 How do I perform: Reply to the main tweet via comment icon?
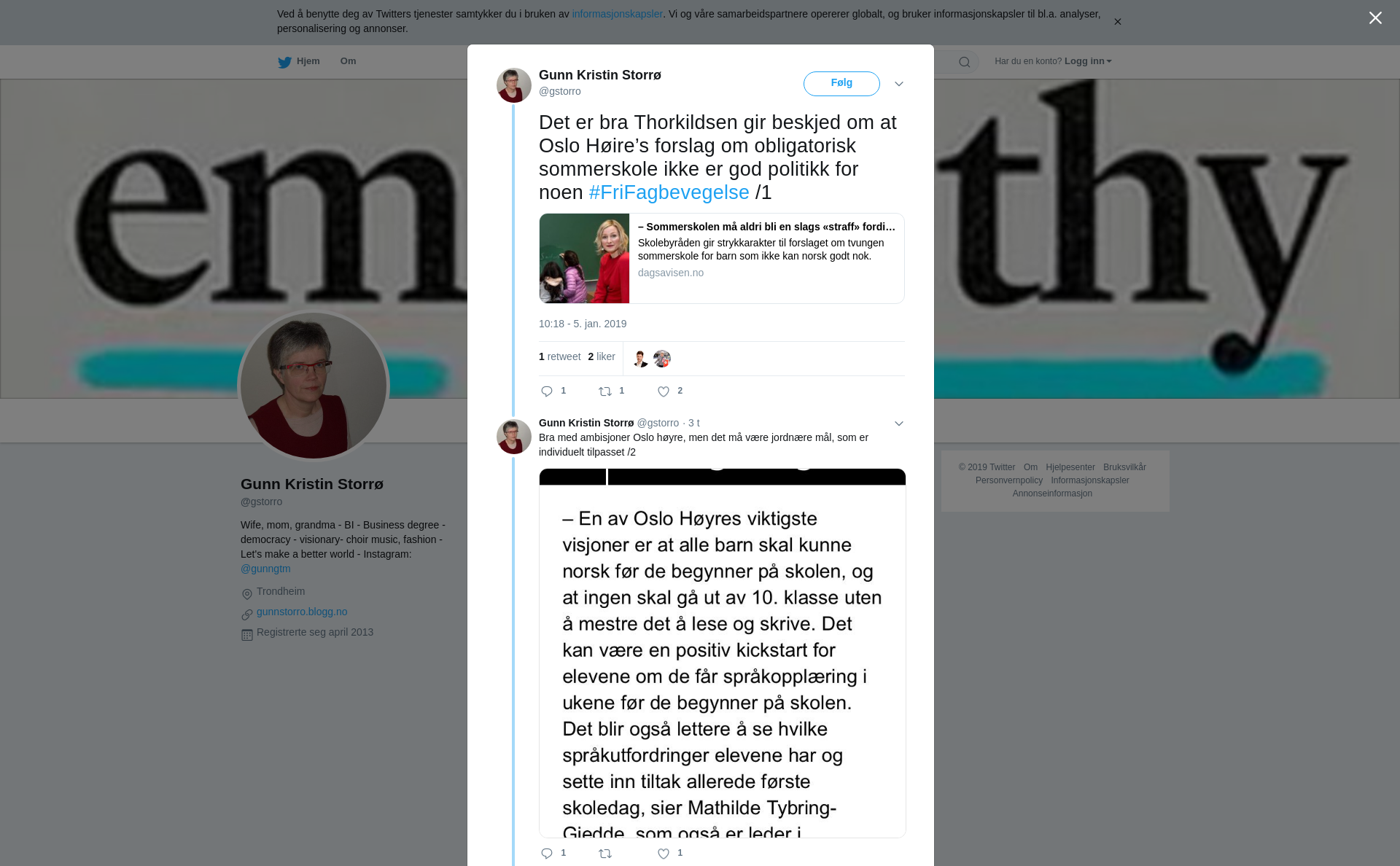coord(547,391)
